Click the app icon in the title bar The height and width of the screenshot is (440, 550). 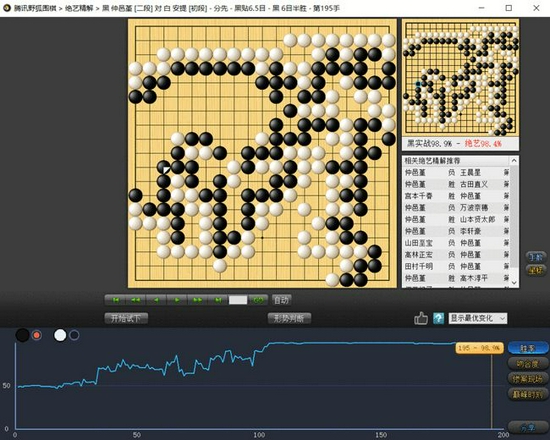click(7, 8)
